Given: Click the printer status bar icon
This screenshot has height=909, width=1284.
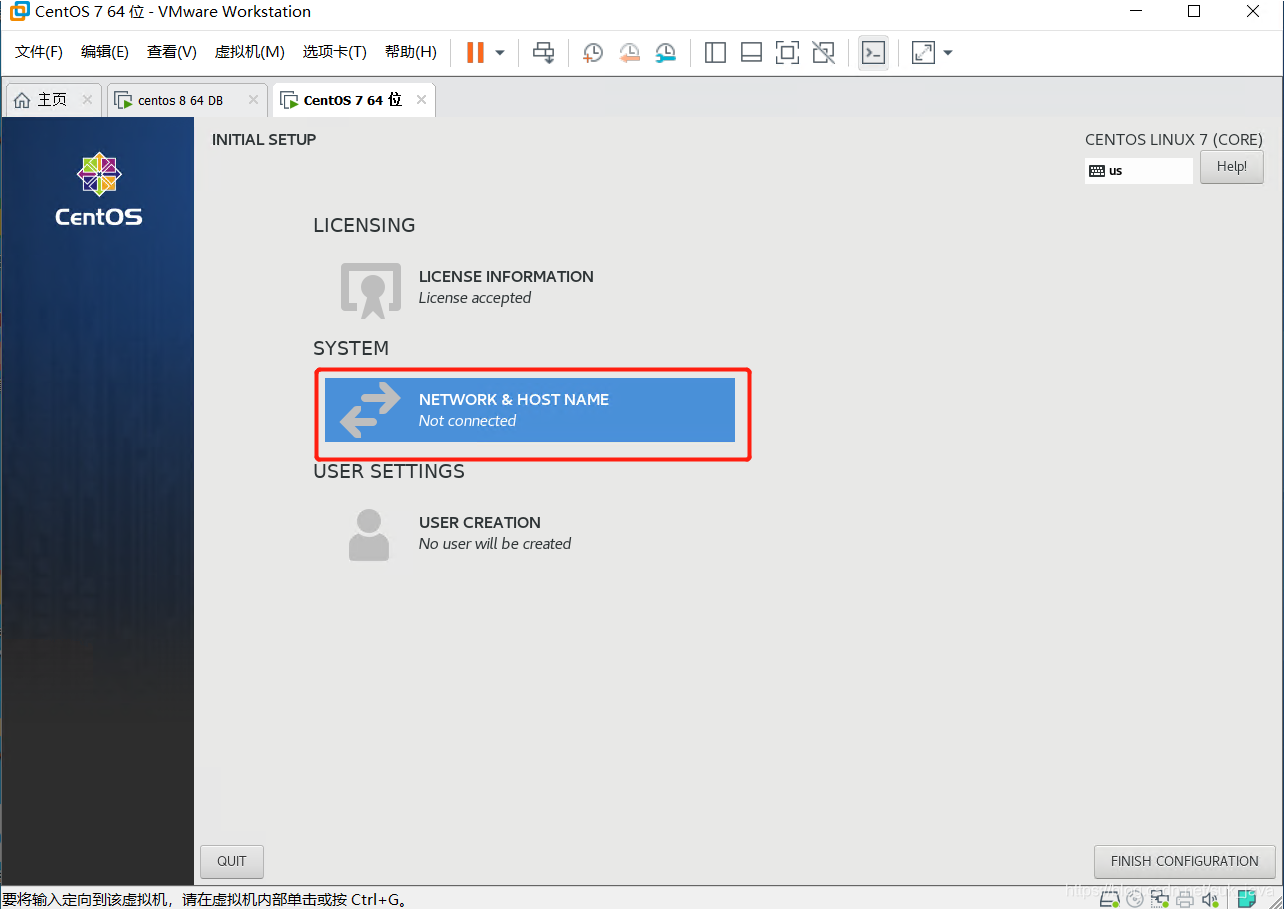Looking at the screenshot, I should [1185, 899].
